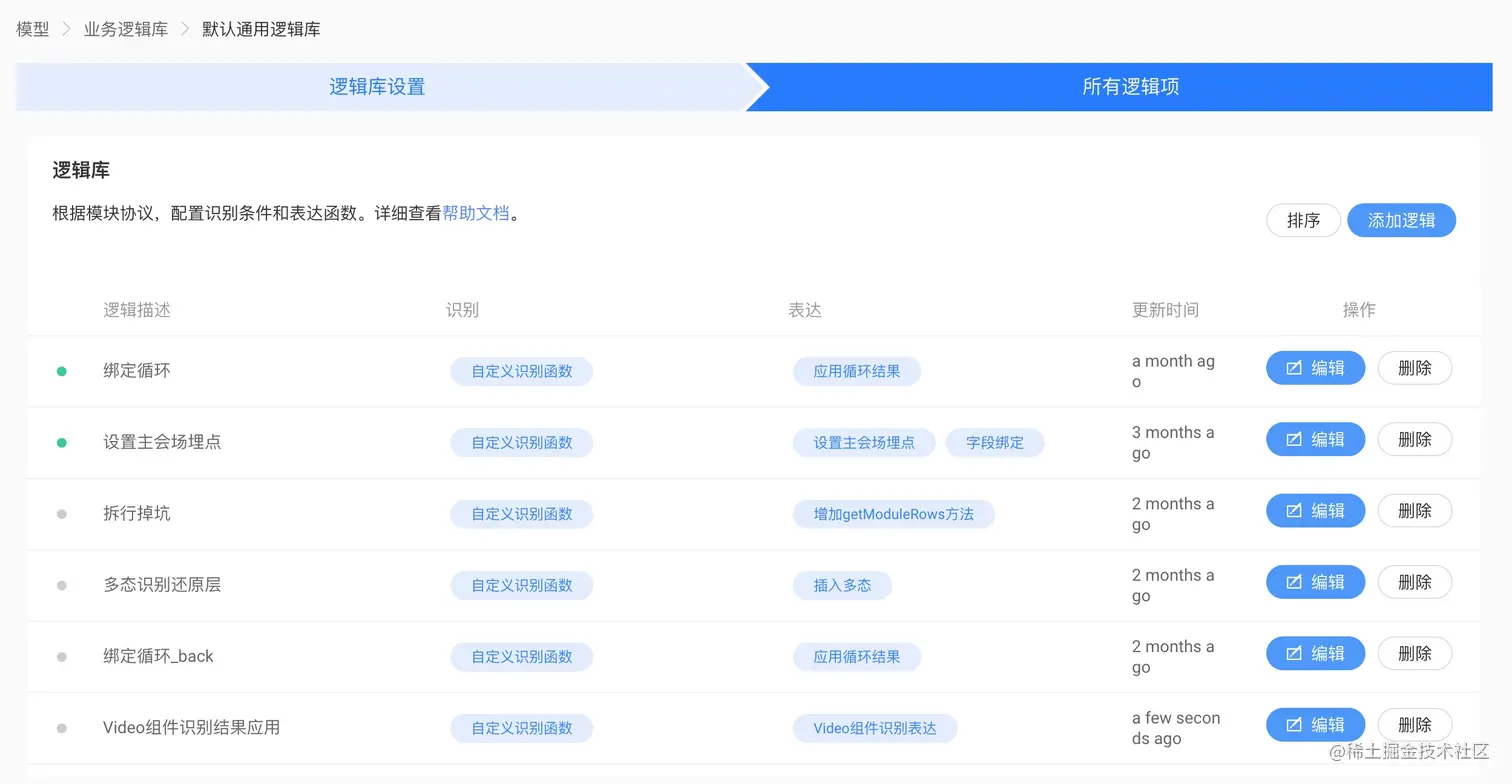Click the 逻辑描述 column header

[137, 310]
